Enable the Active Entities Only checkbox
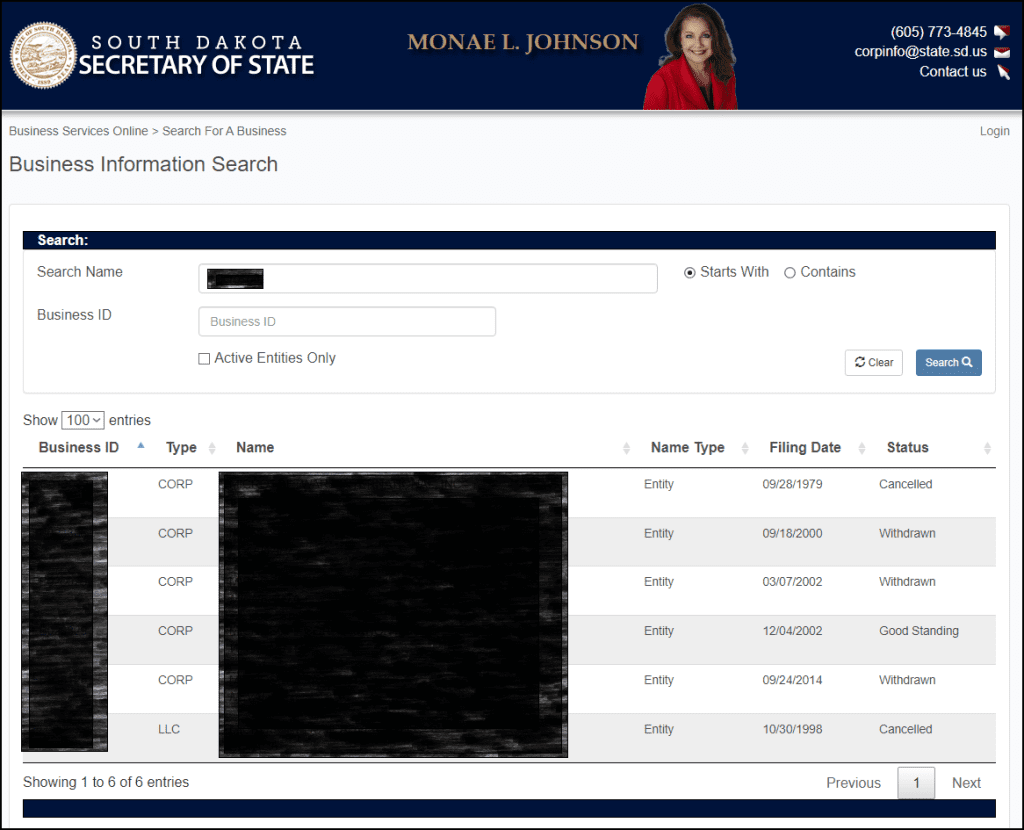1024x830 pixels. pyautogui.click(x=204, y=358)
